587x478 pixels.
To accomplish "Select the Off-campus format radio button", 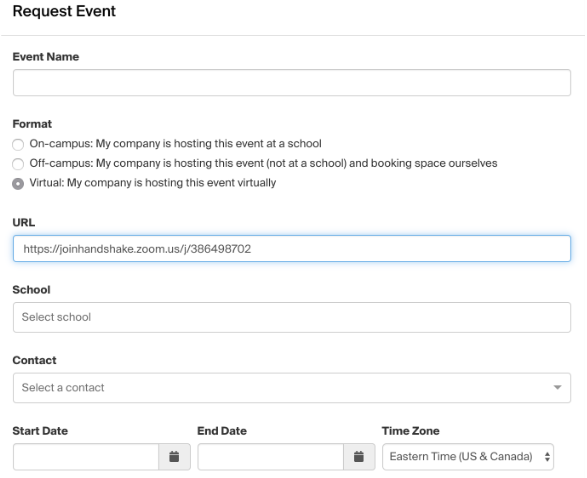I will click(x=18, y=164).
